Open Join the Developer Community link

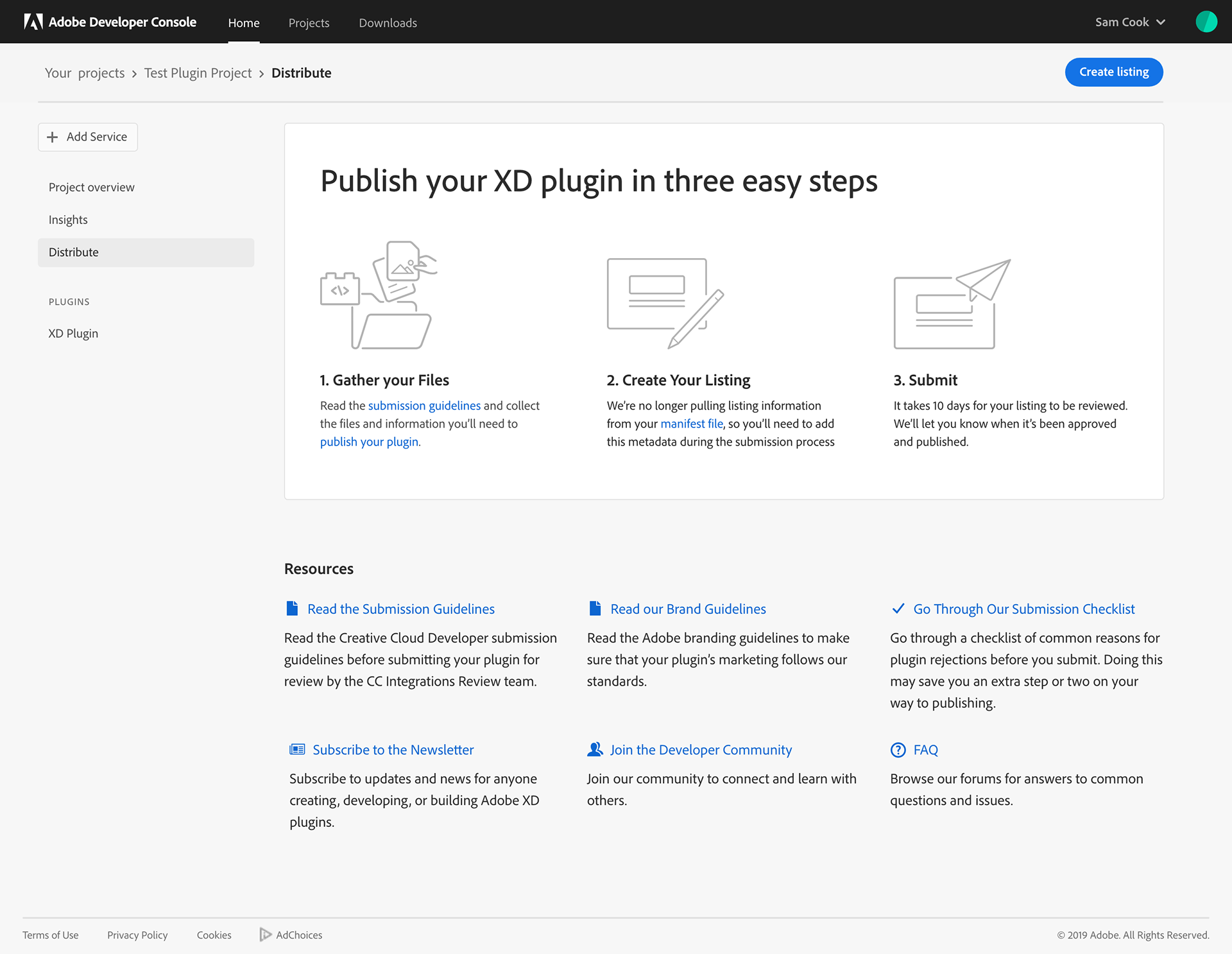pyautogui.click(x=701, y=750)
